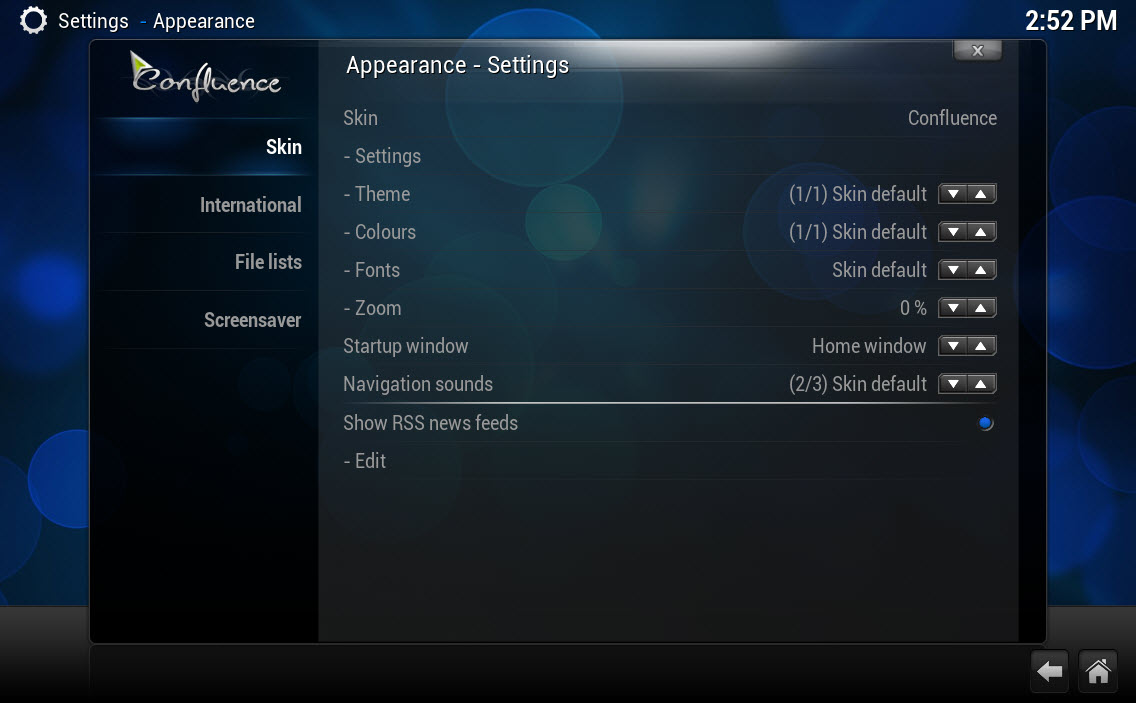Image resolution: width=1136 pixels, height=703 pixels.
Task: Click the home icon button
Action: click(1098, 672)
